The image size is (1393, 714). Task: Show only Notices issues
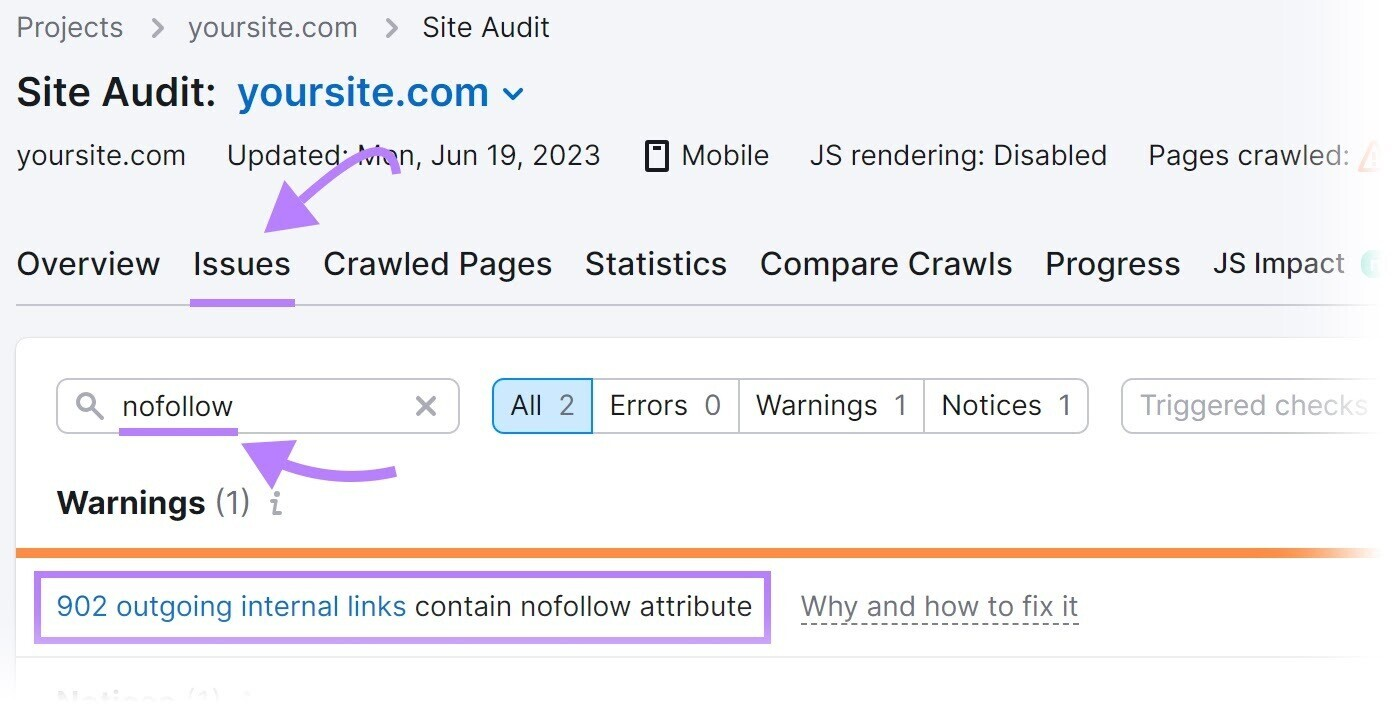click(1005, 405)
